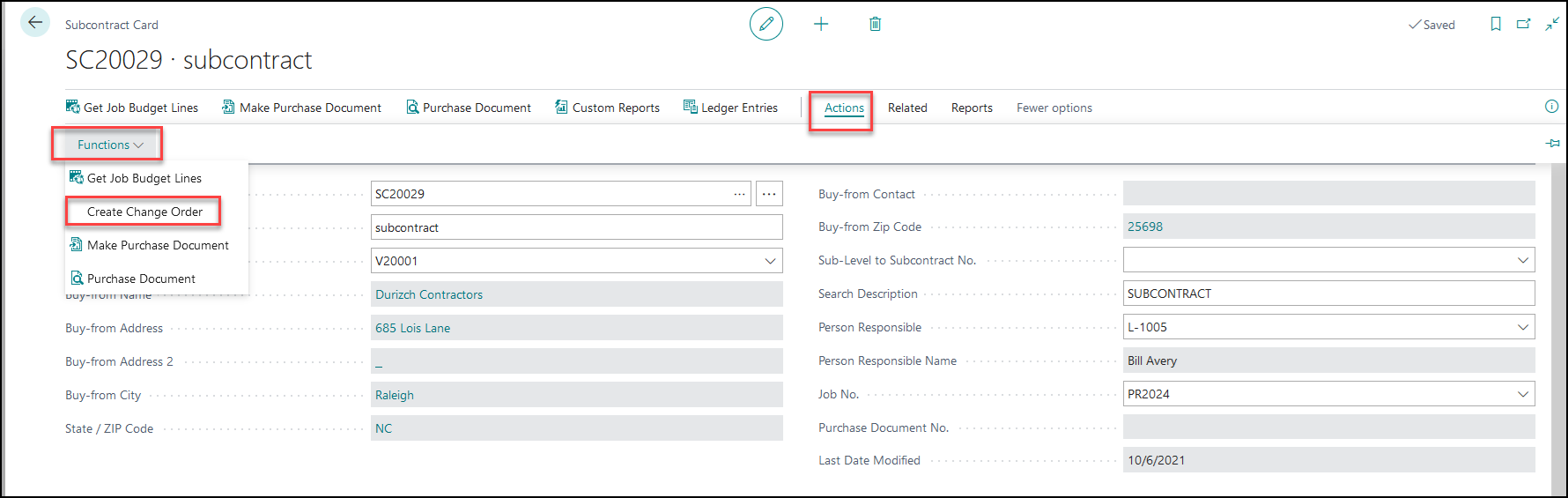
Task: Click the pencil edit icon
Action: [x=766, y=24]
